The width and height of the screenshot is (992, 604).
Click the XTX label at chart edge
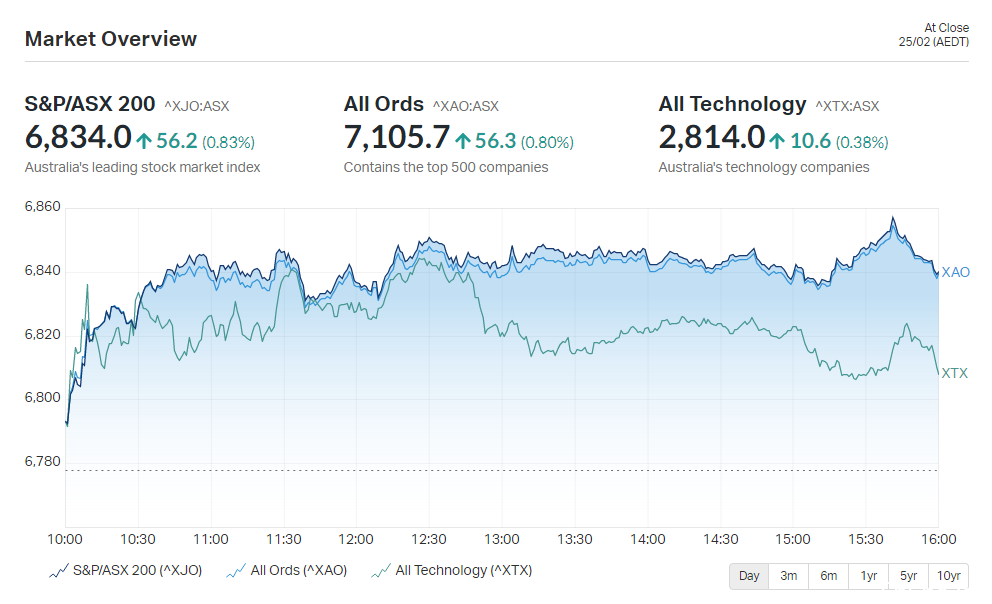955,374
